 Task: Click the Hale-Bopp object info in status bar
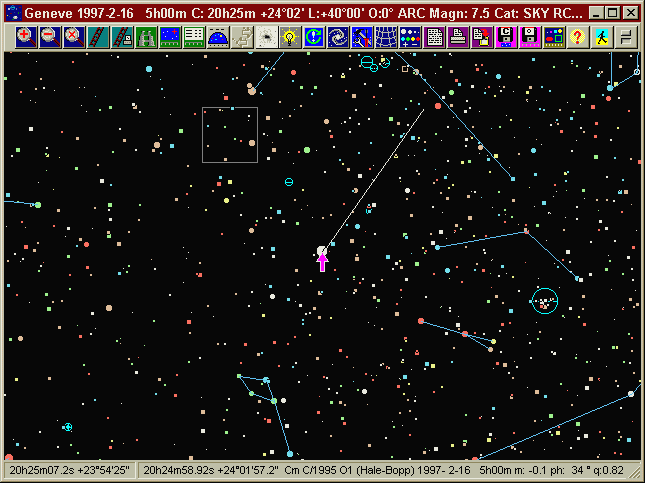coord(383,470)
